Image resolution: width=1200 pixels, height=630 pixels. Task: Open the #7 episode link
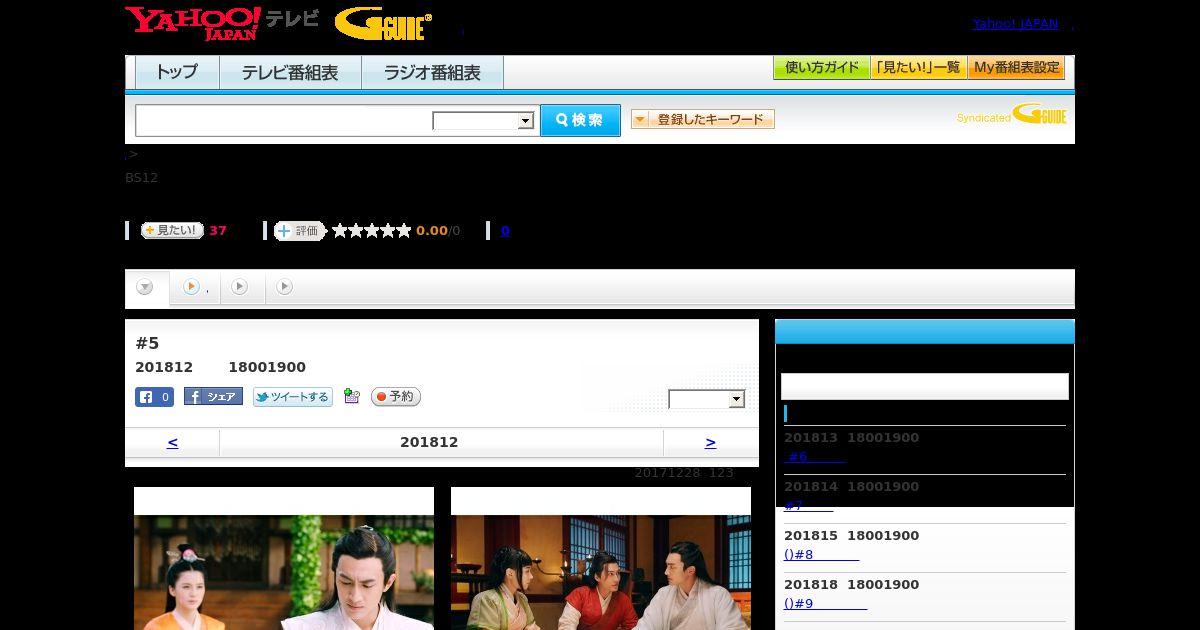point(808,506)
